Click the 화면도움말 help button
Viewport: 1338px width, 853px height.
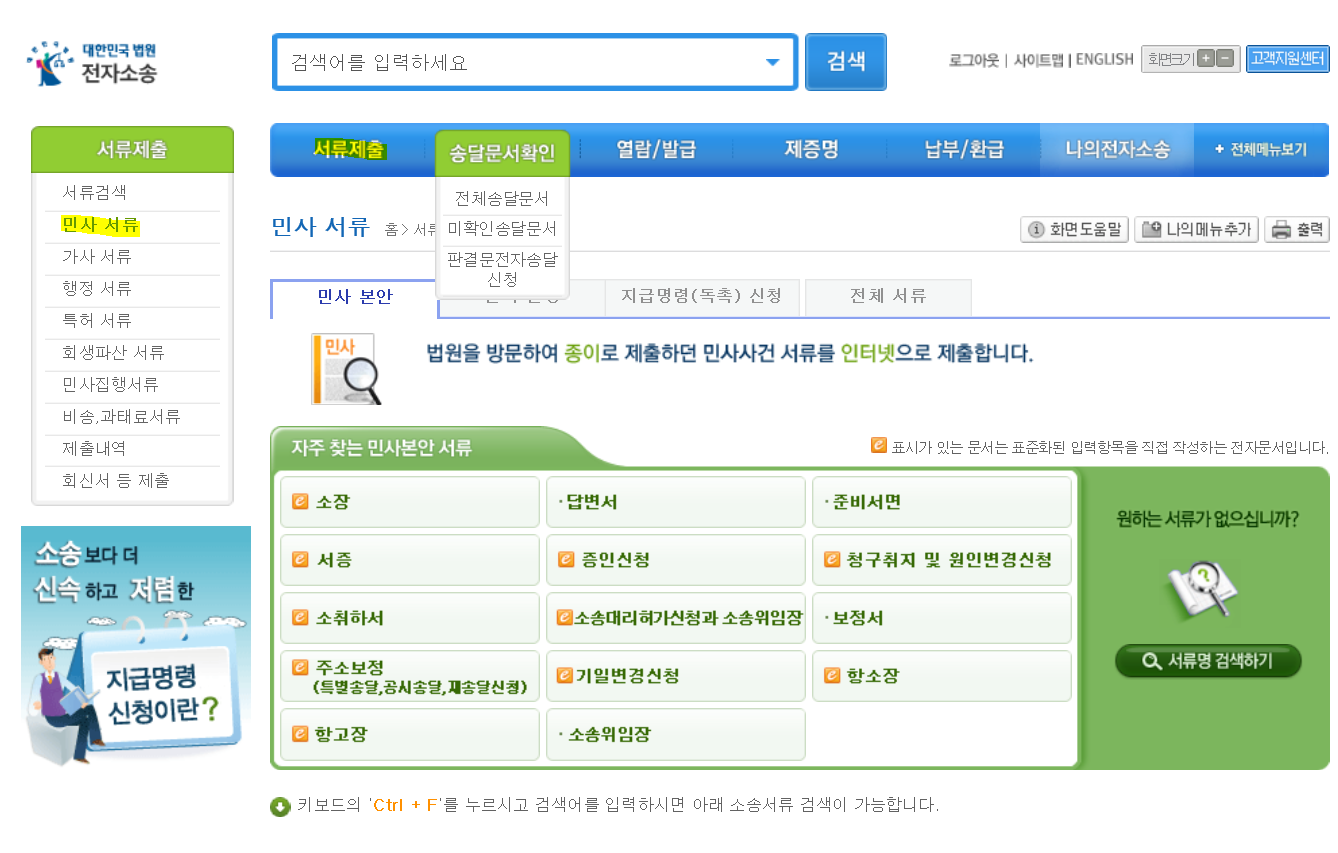click(1074, 230)
